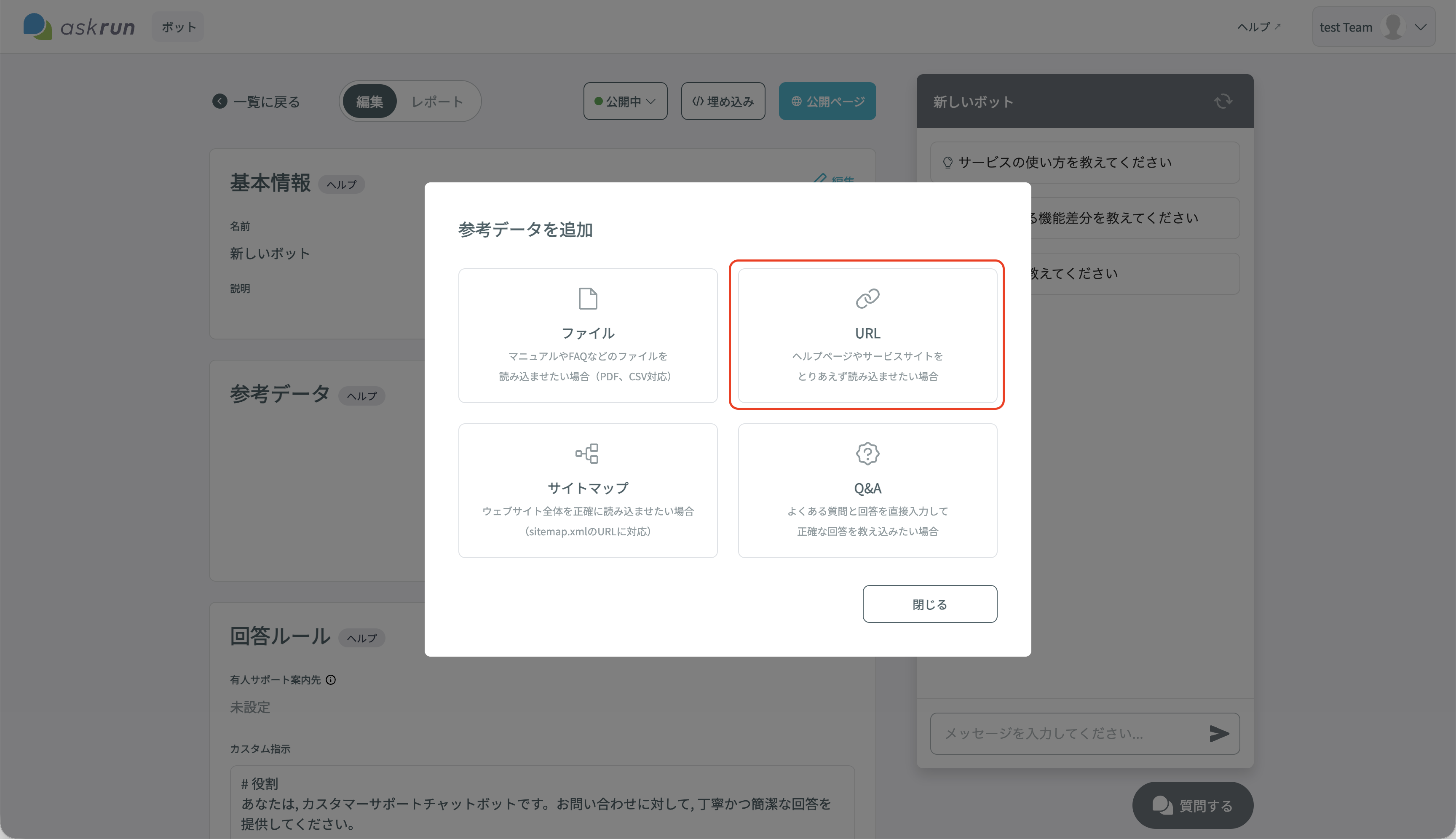Click the sitemap tree icon

point(587,454)
